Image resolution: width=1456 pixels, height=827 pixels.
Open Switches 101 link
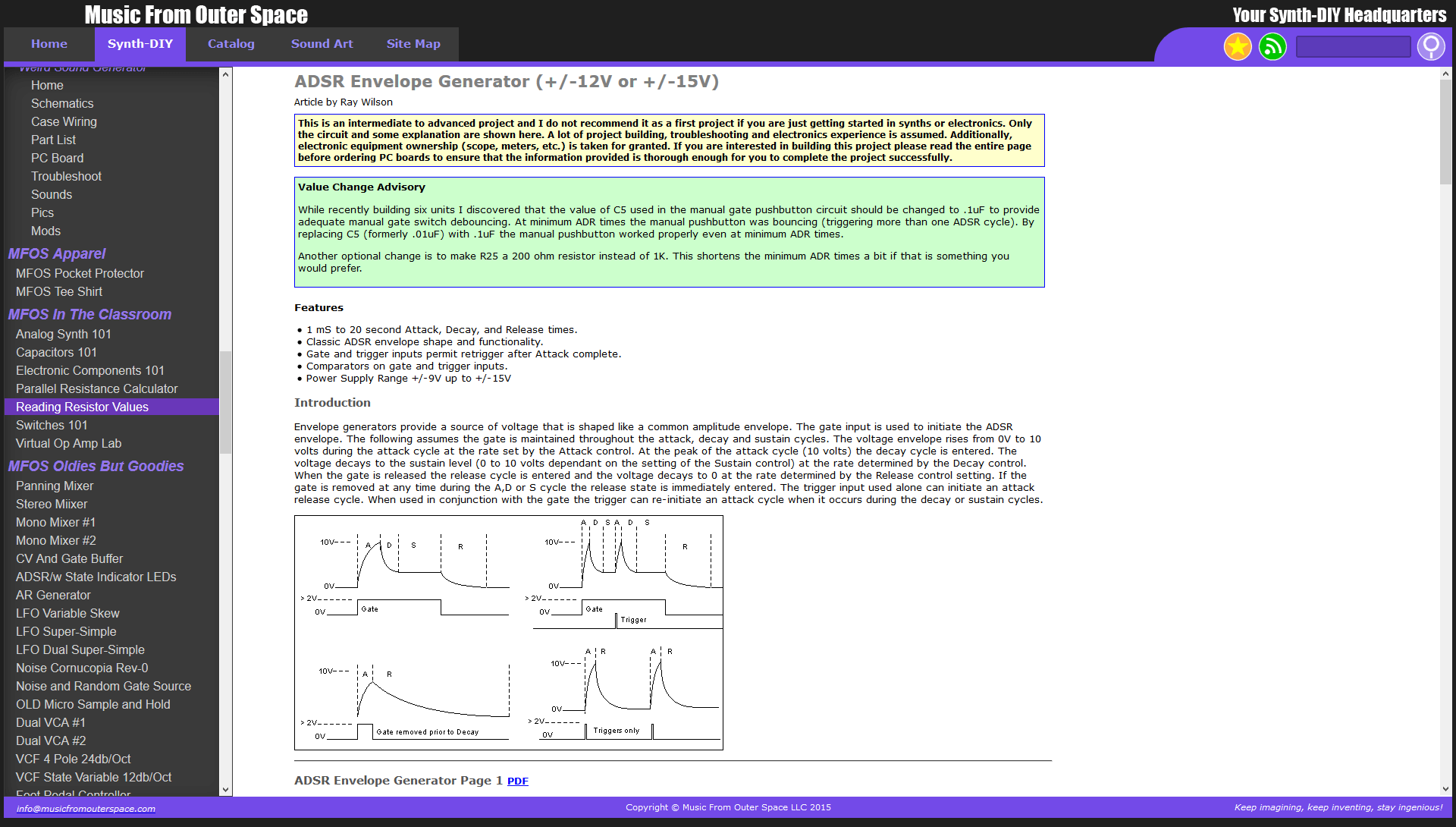[x=52, y=425]
